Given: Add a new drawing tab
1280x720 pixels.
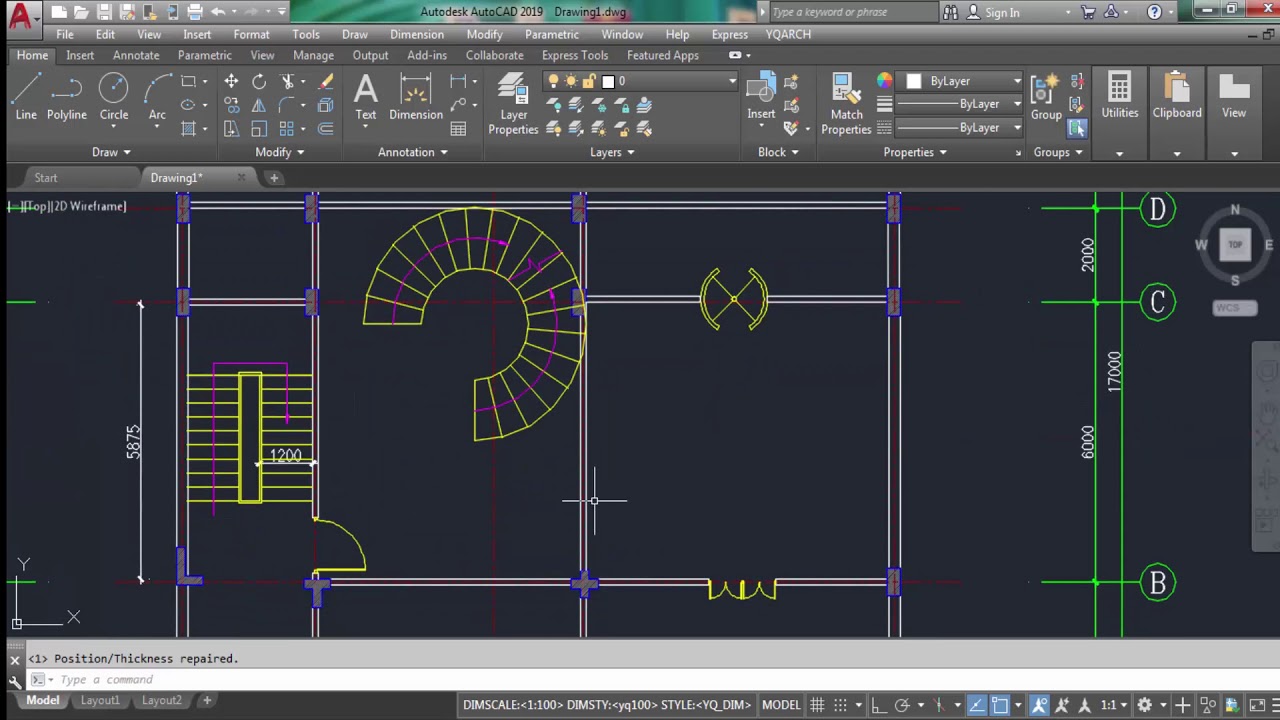Looking at the screenshot, I should click(x=274, y=178).
